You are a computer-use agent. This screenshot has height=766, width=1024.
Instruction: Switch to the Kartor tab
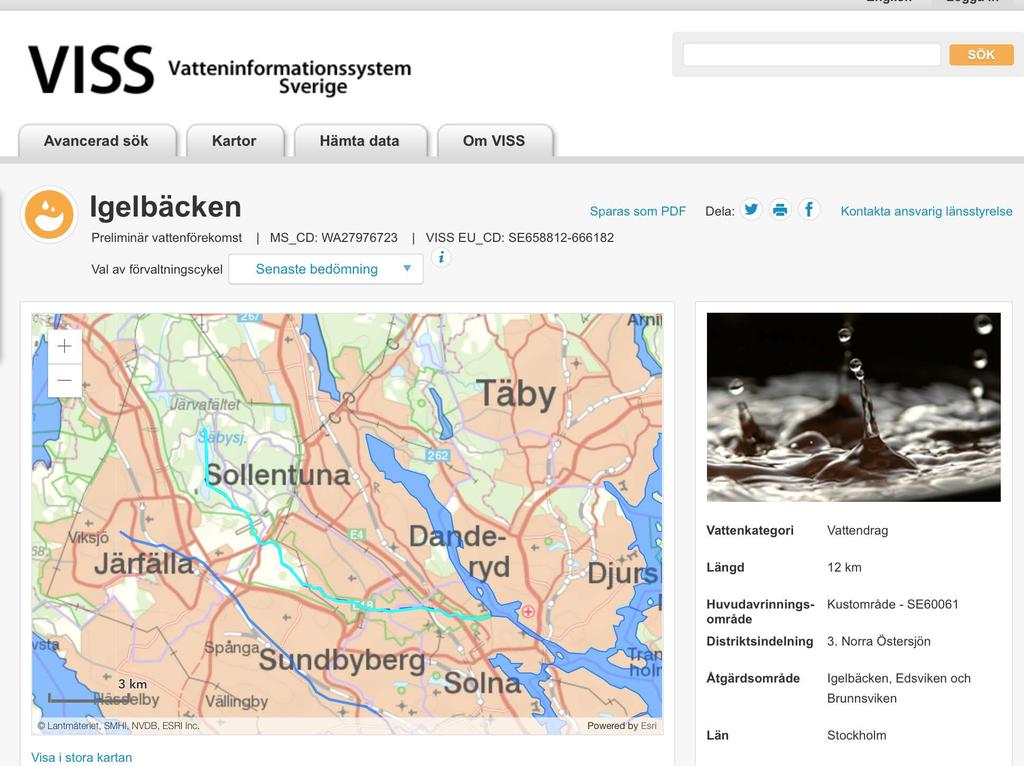[234, 141]
